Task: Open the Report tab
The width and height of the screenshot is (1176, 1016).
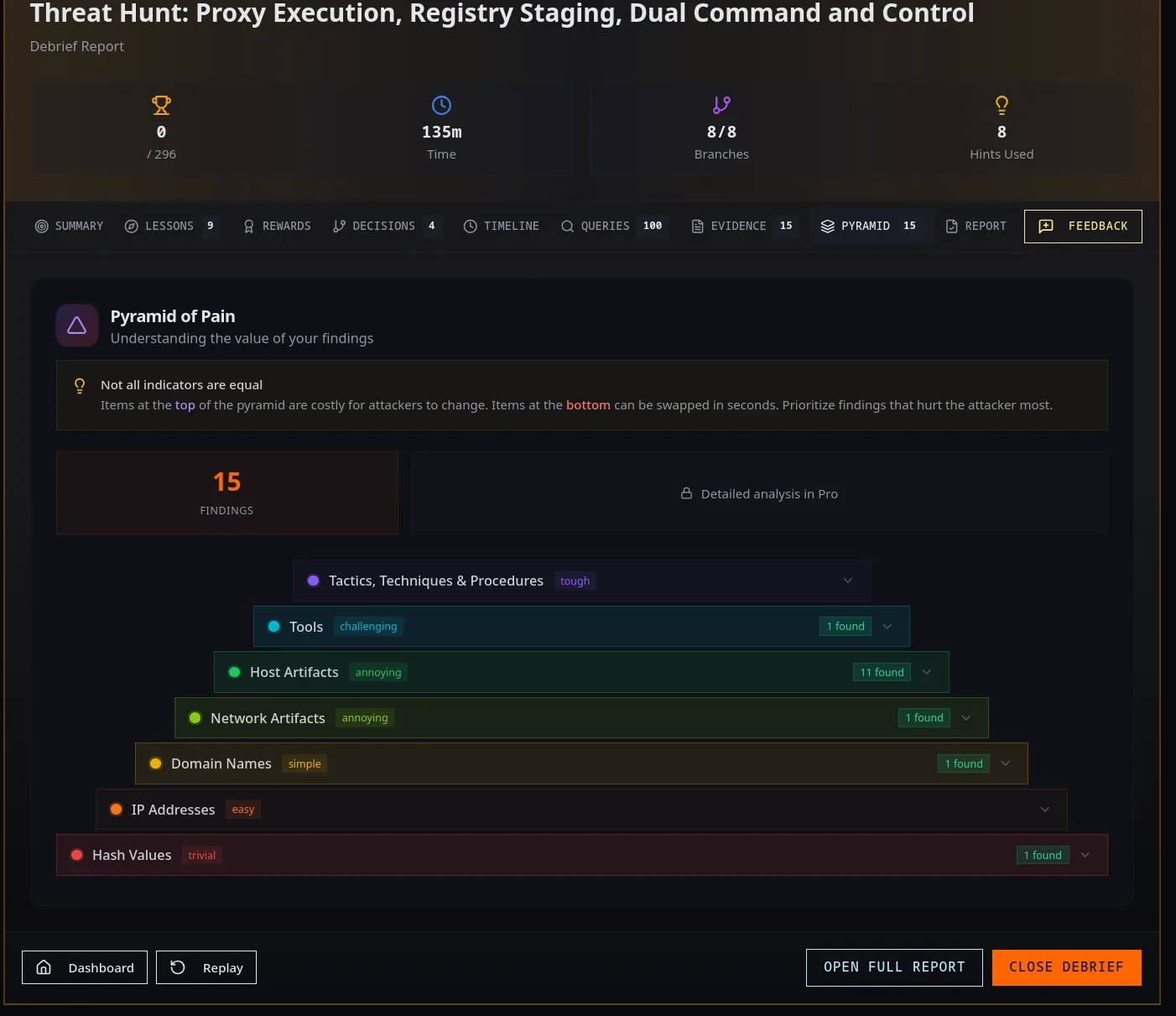Action: [976, 227]
